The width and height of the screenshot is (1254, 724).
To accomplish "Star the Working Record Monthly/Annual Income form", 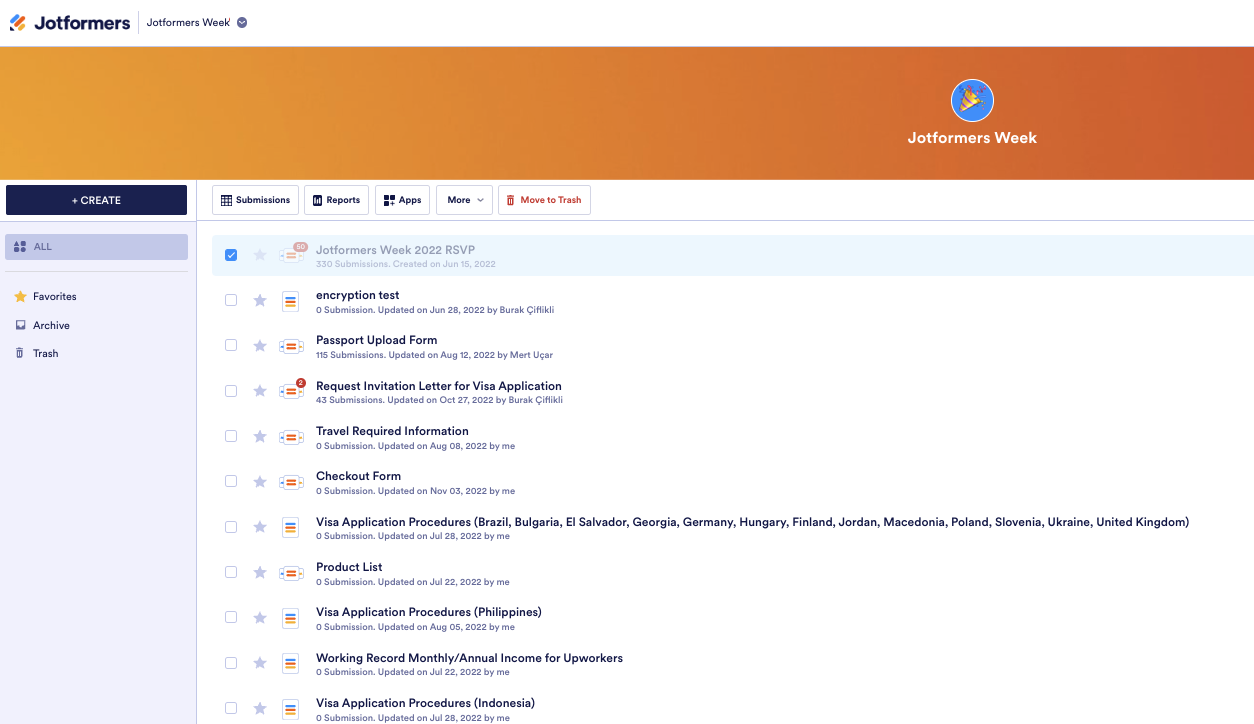I will [x=260, y=663].
